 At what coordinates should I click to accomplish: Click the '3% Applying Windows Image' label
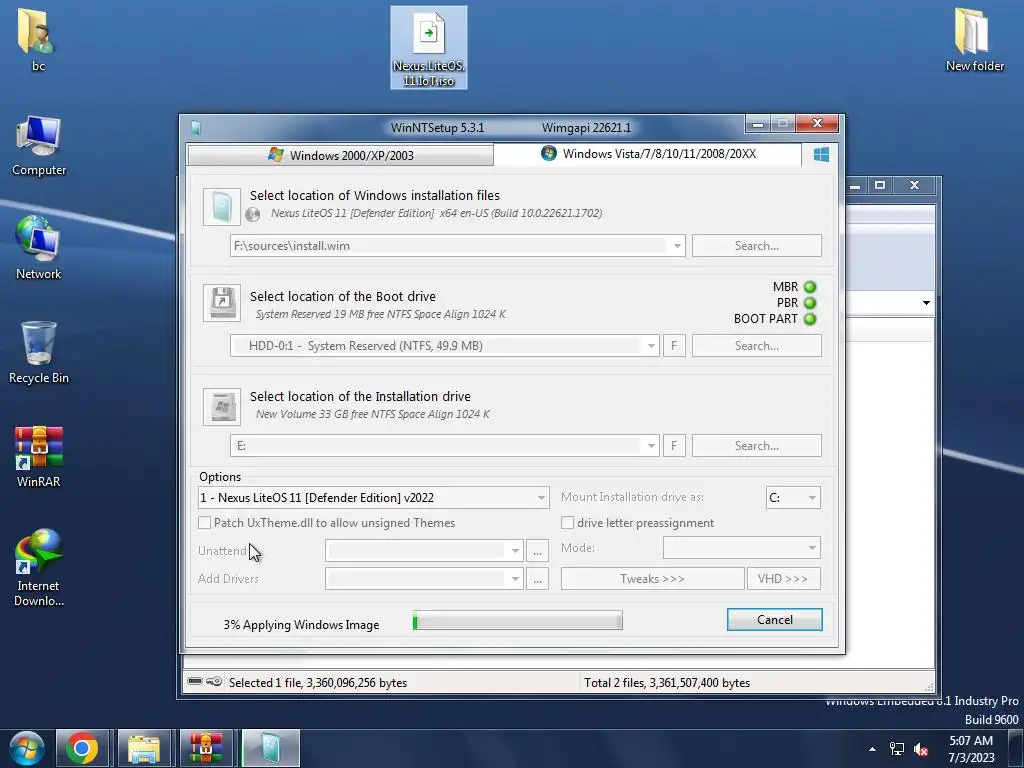(301, 624)
